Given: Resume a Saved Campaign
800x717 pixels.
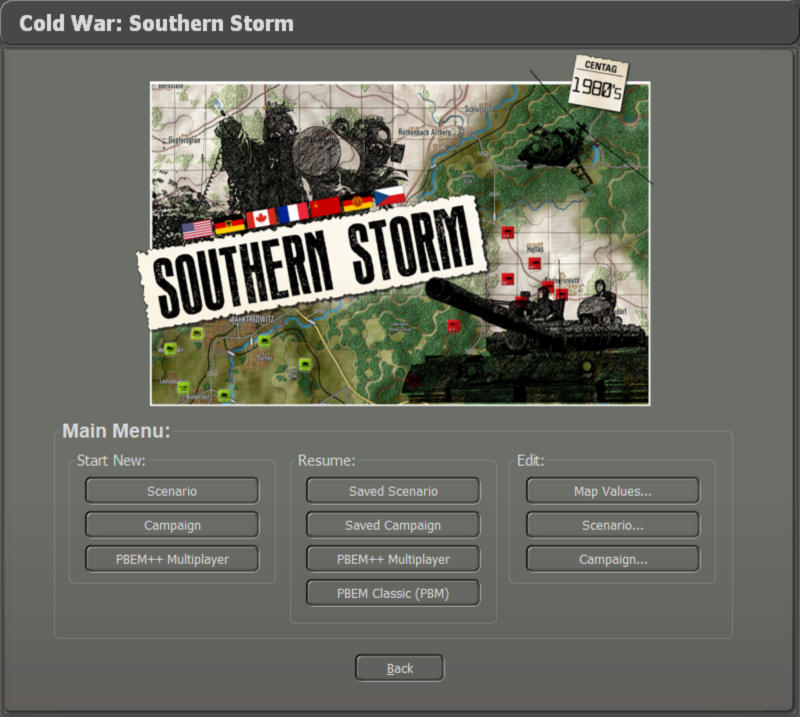Looking at the screenshot, I should click(x=393, y=524).
